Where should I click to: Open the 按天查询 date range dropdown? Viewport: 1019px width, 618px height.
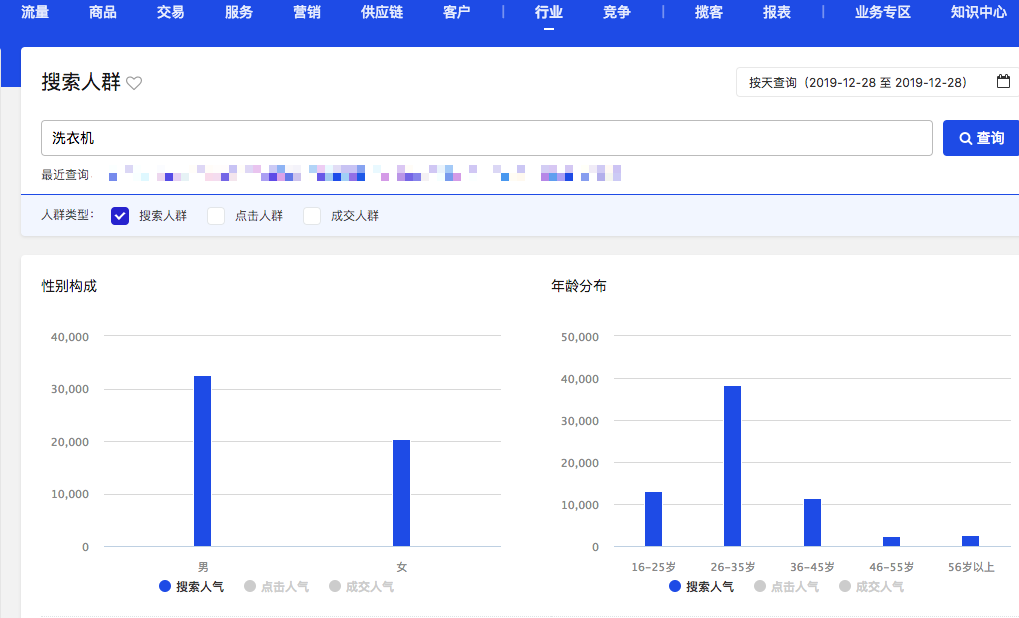[860, 82]
